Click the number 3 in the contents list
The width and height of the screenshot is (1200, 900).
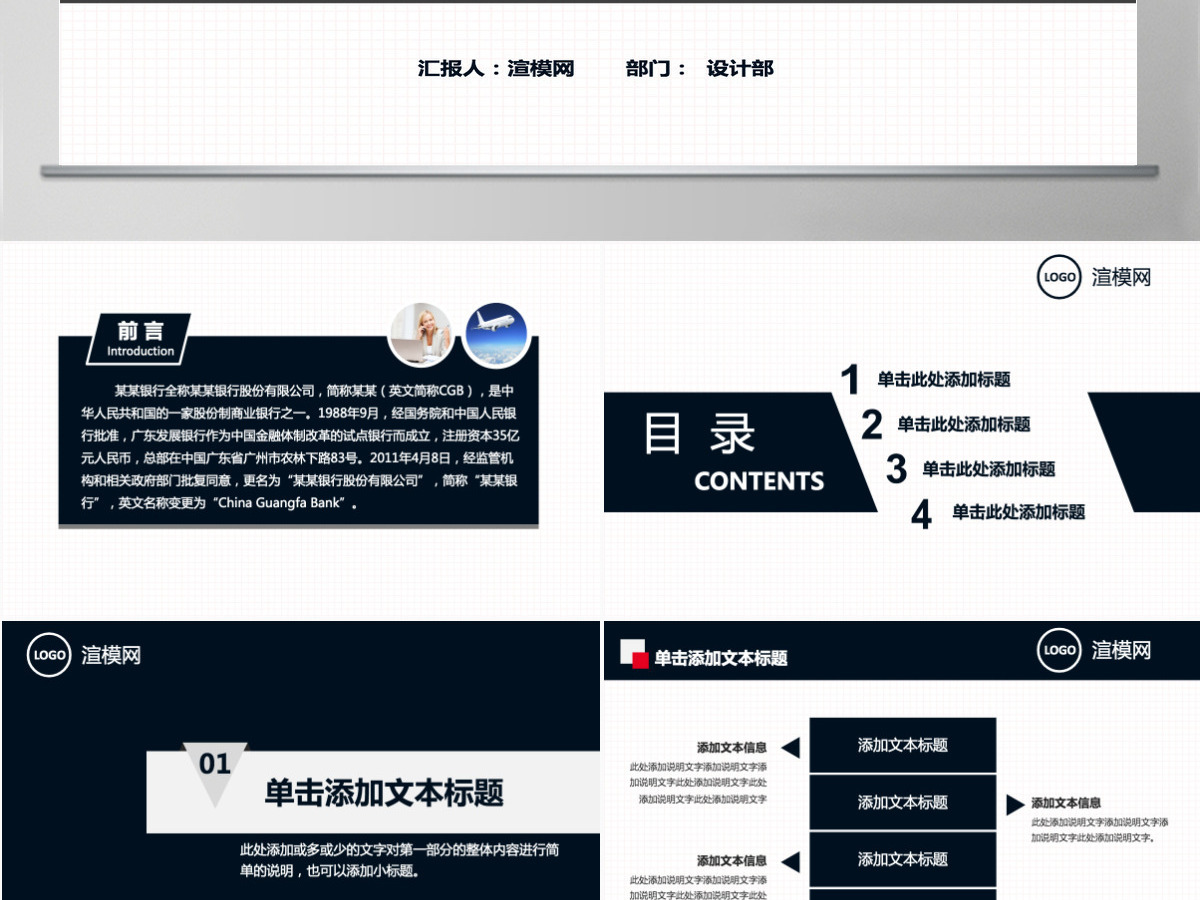point(897,469)
